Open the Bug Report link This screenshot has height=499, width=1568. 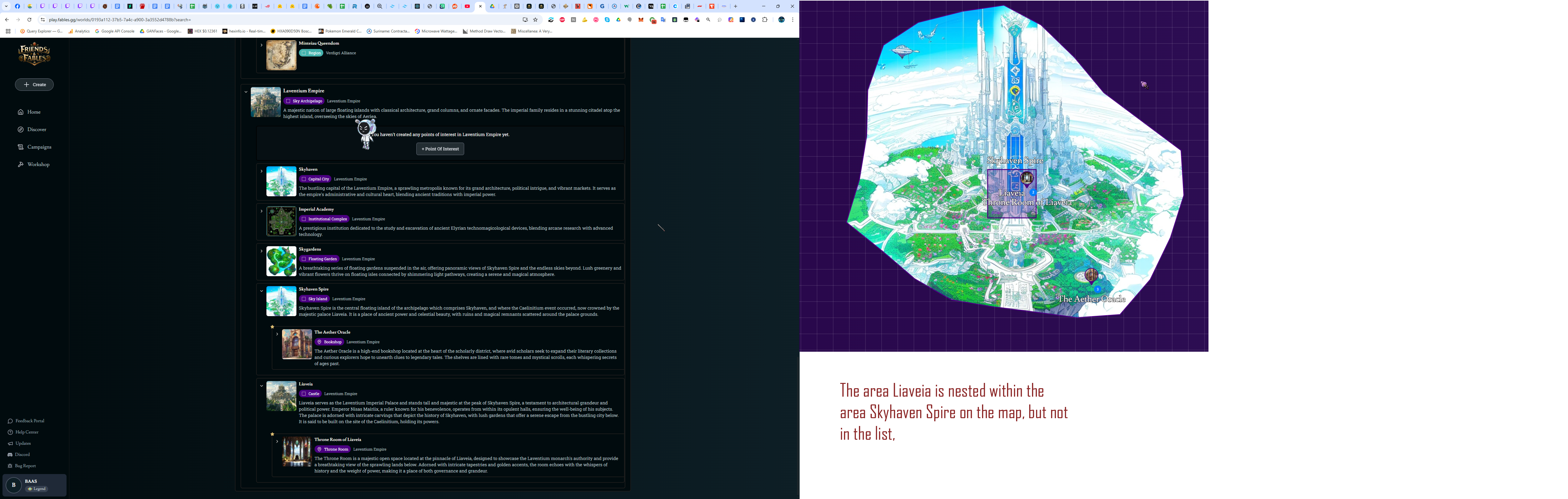click(x=22, y=466)
